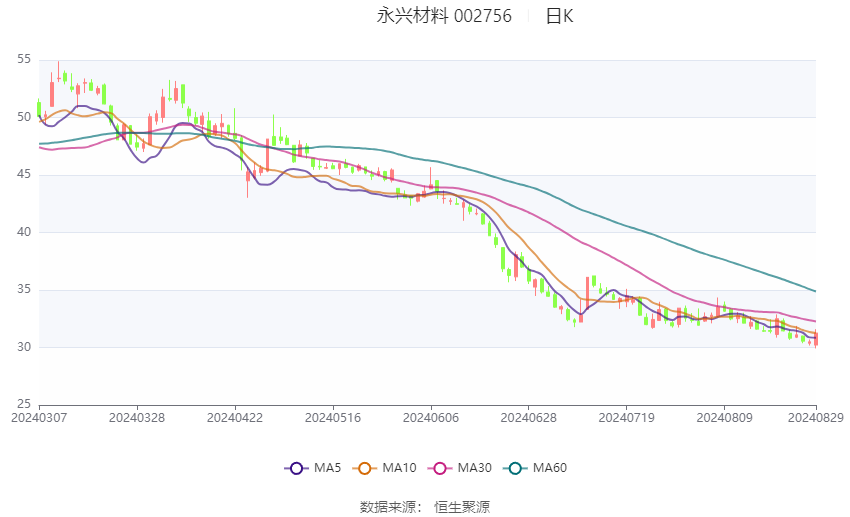850x517 pixels.
Task: Click the y-axis value 30
Action: pos(24,347)
